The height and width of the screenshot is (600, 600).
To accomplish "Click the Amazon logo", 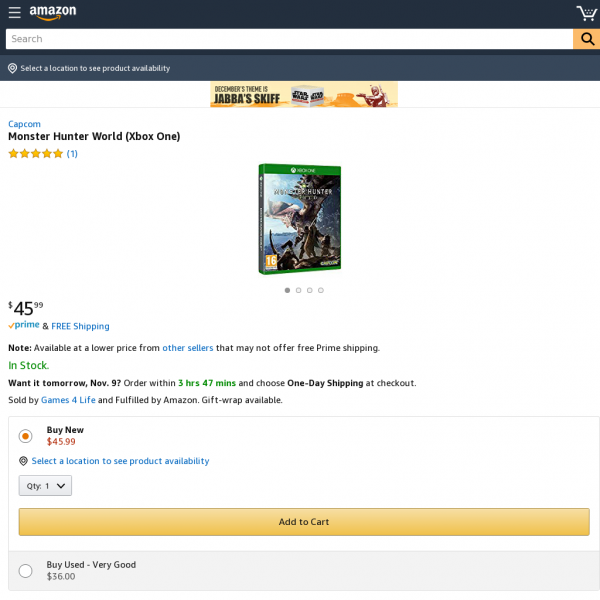I will coord(53,13).
